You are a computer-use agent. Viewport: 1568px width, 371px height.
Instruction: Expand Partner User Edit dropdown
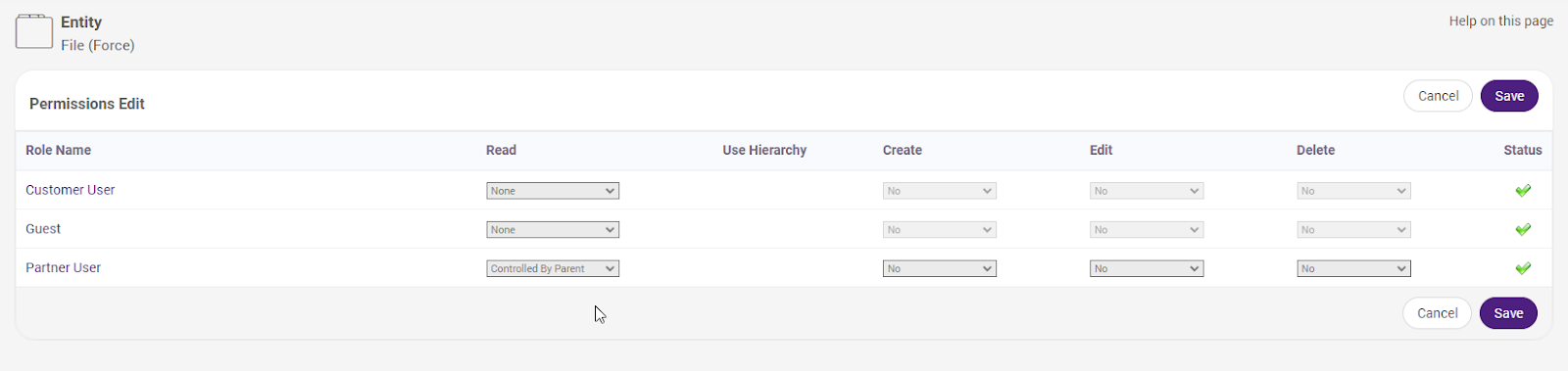click(x=1147, y=268)
